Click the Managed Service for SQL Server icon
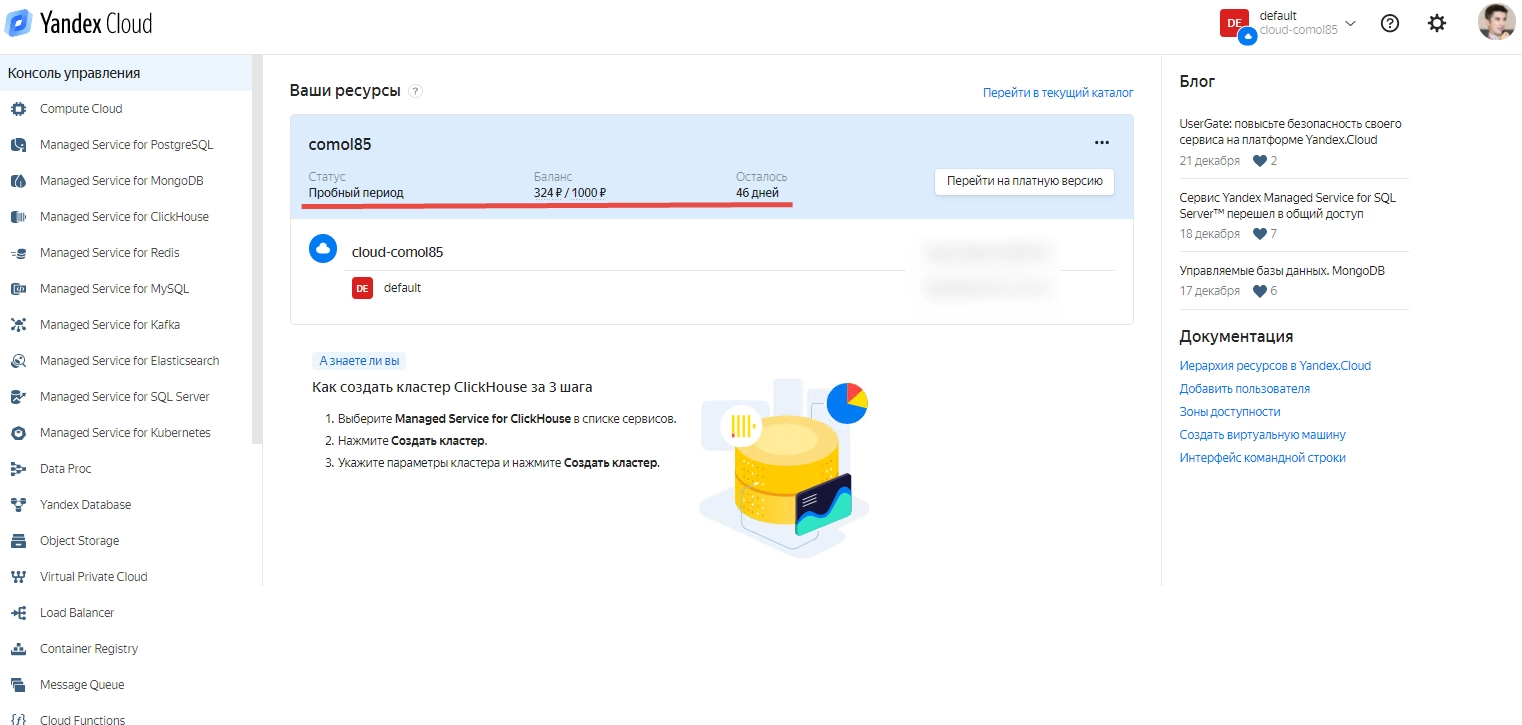Viewport: 1522px width, 725px height. 18,397
